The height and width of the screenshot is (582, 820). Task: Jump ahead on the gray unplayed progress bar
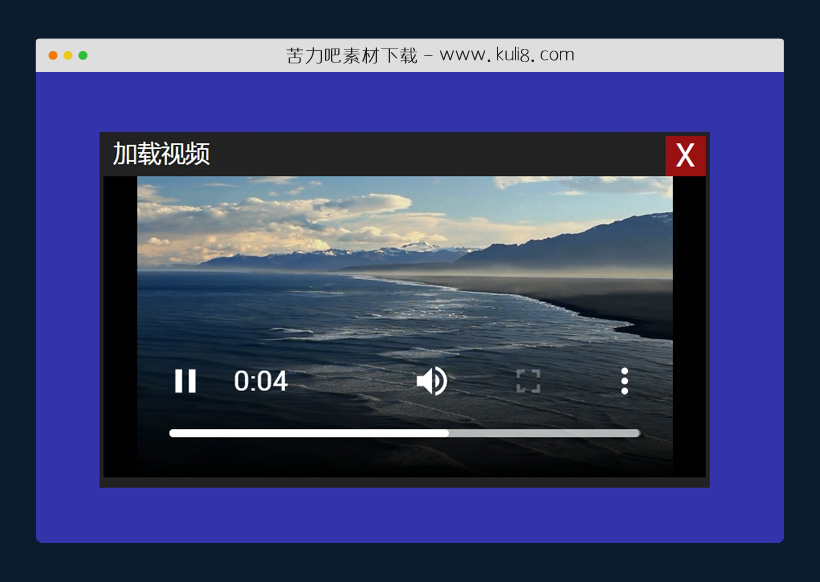(550, 433)
